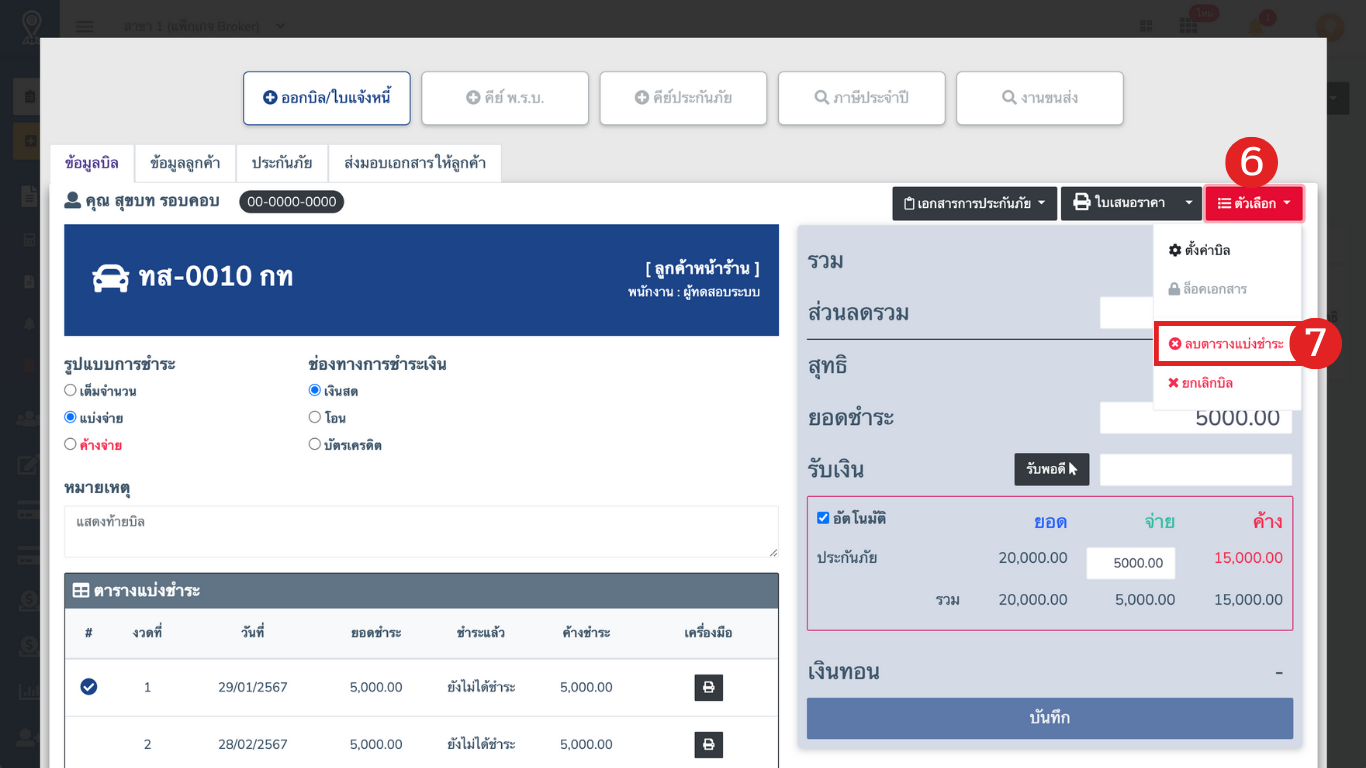Open the งานขนส่ง search button
Screen dimensions: 1366x768
click(x=1040, y=98)
